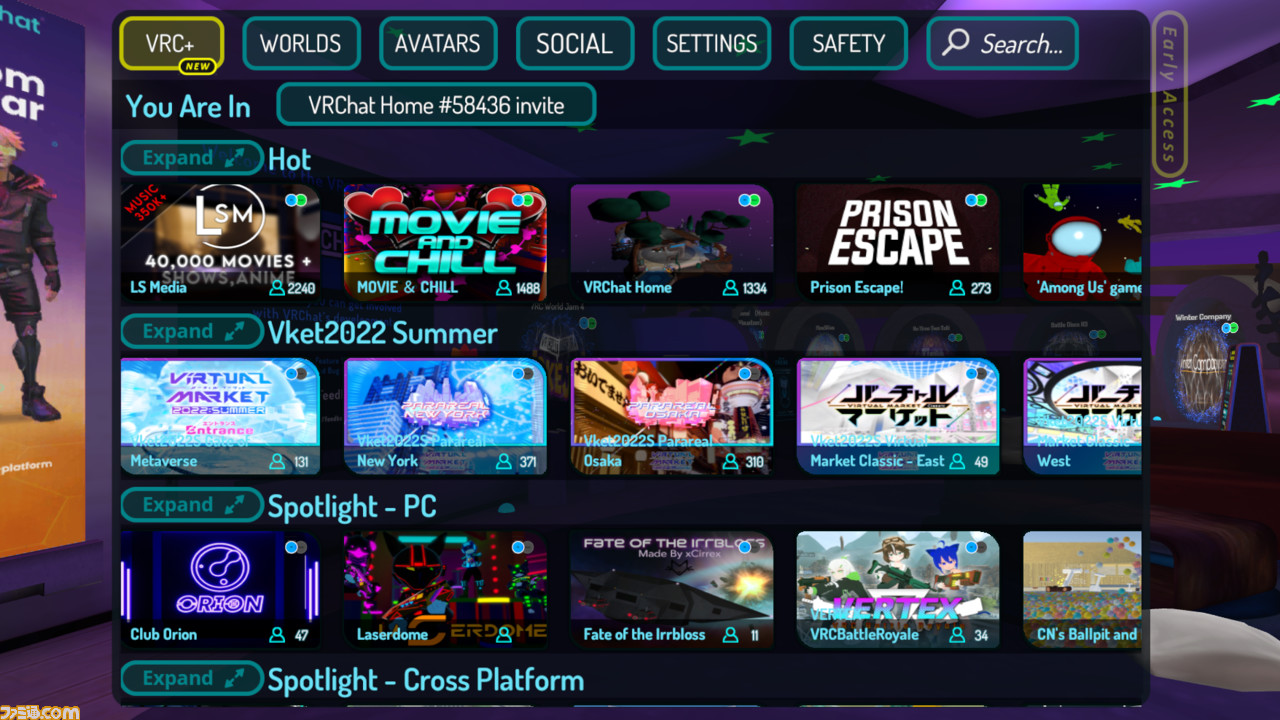The height and width of the screenshot is (720, 1280).
Task: Click user count icon on Prison Escape!
Action: (957, 288)
